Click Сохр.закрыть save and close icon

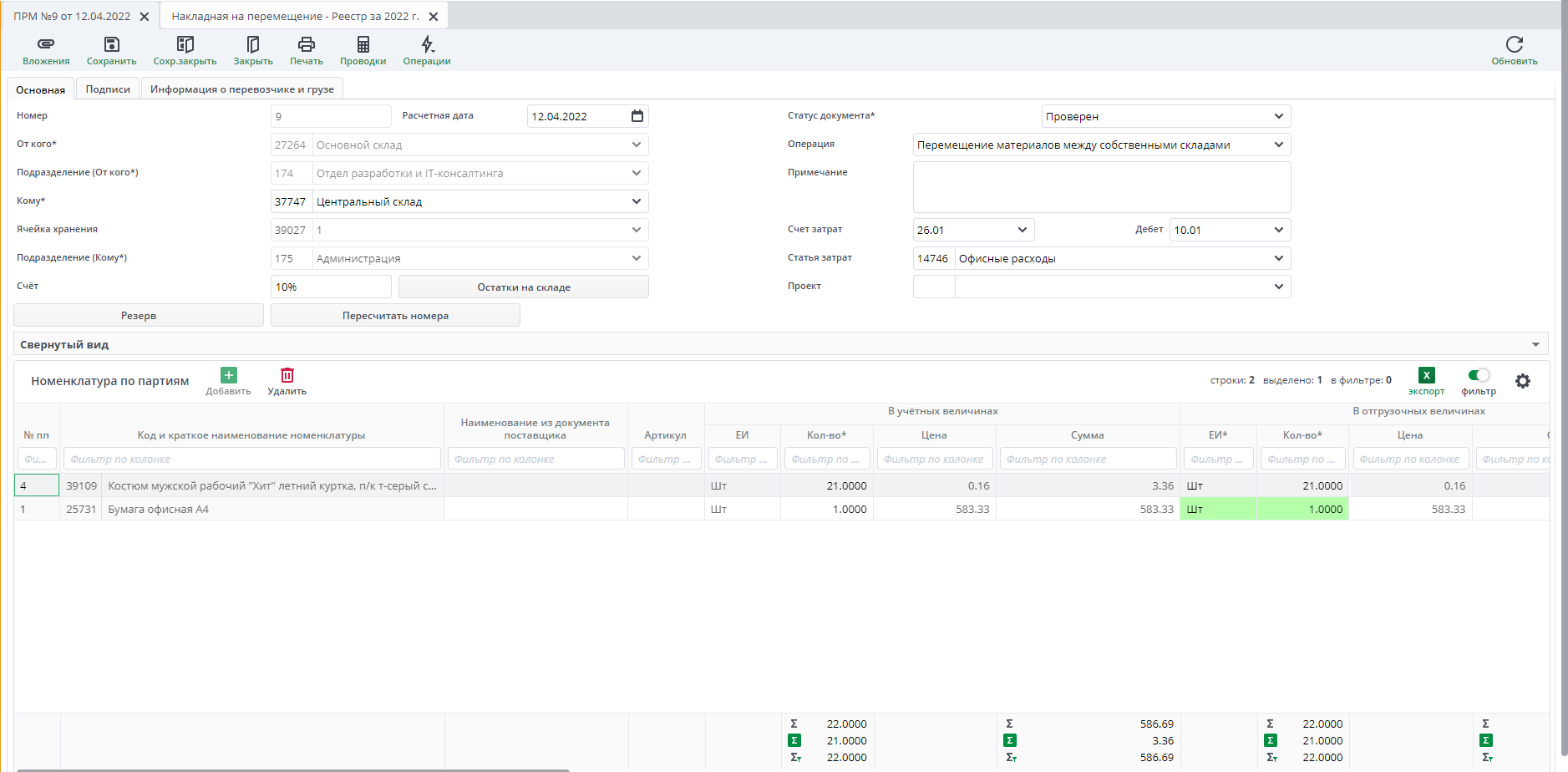click(185, 44)
